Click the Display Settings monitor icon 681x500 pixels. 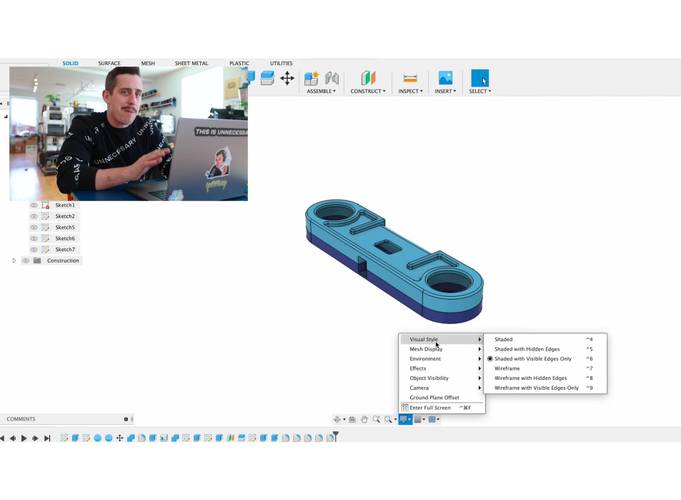pos(404,419)
